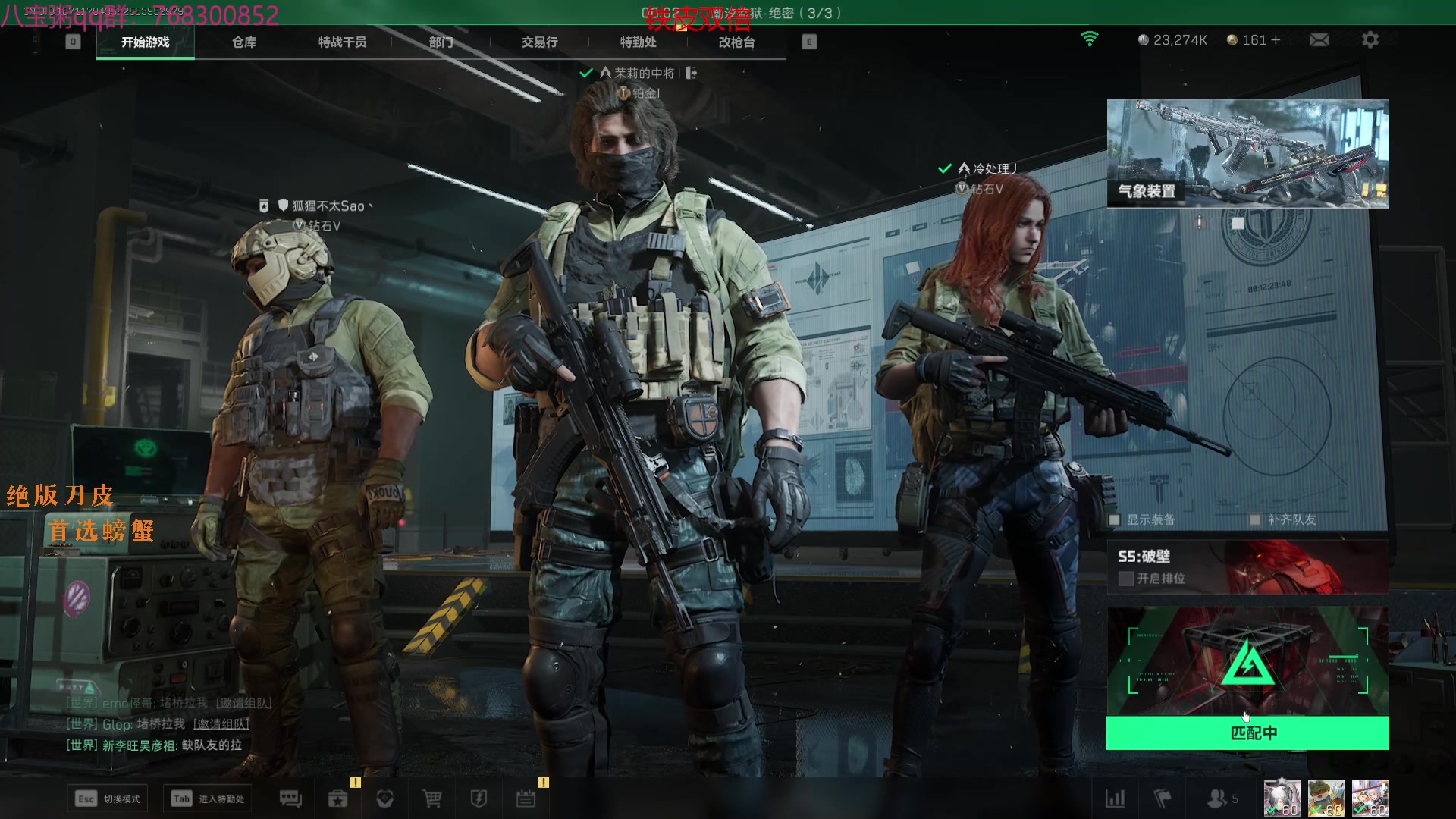Click Tab 进入特勤处 button
Image resolution: width=1456 pixels, height=819 pixels.
point(208,799)
